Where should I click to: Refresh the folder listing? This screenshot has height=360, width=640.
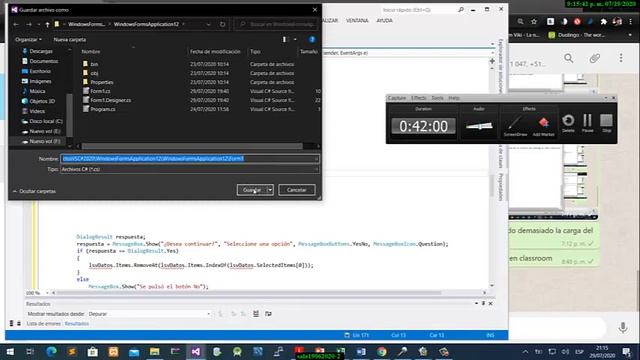222,24
